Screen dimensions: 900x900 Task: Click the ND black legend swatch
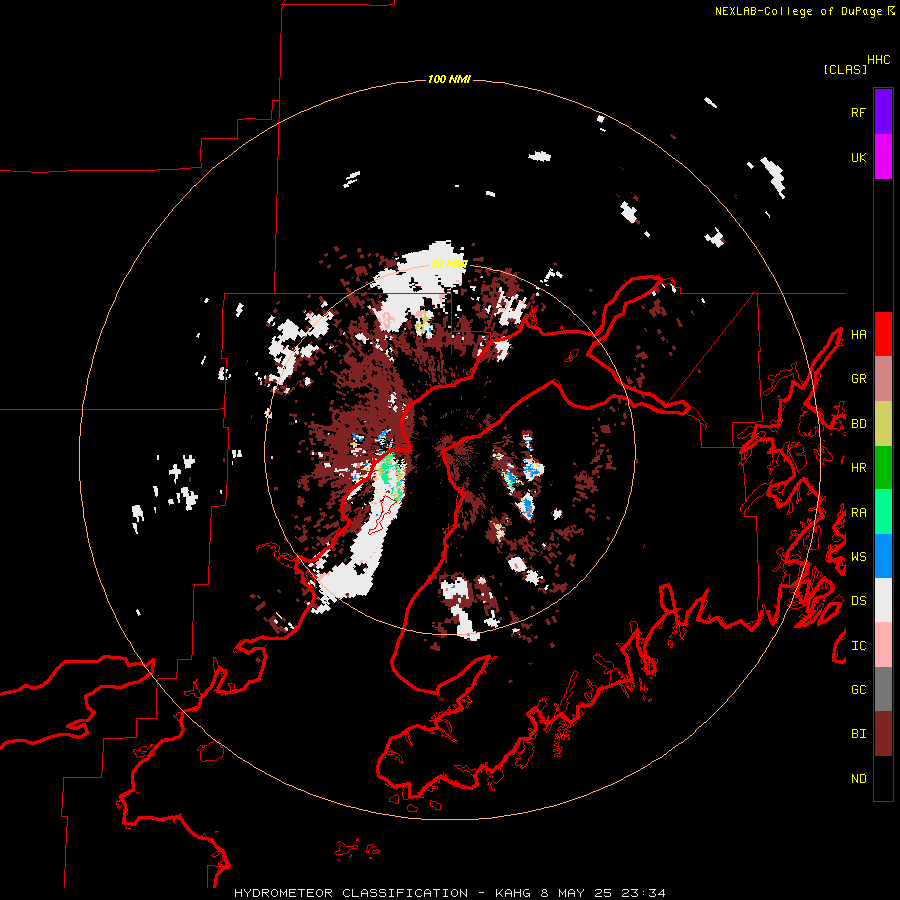(883, 778)
